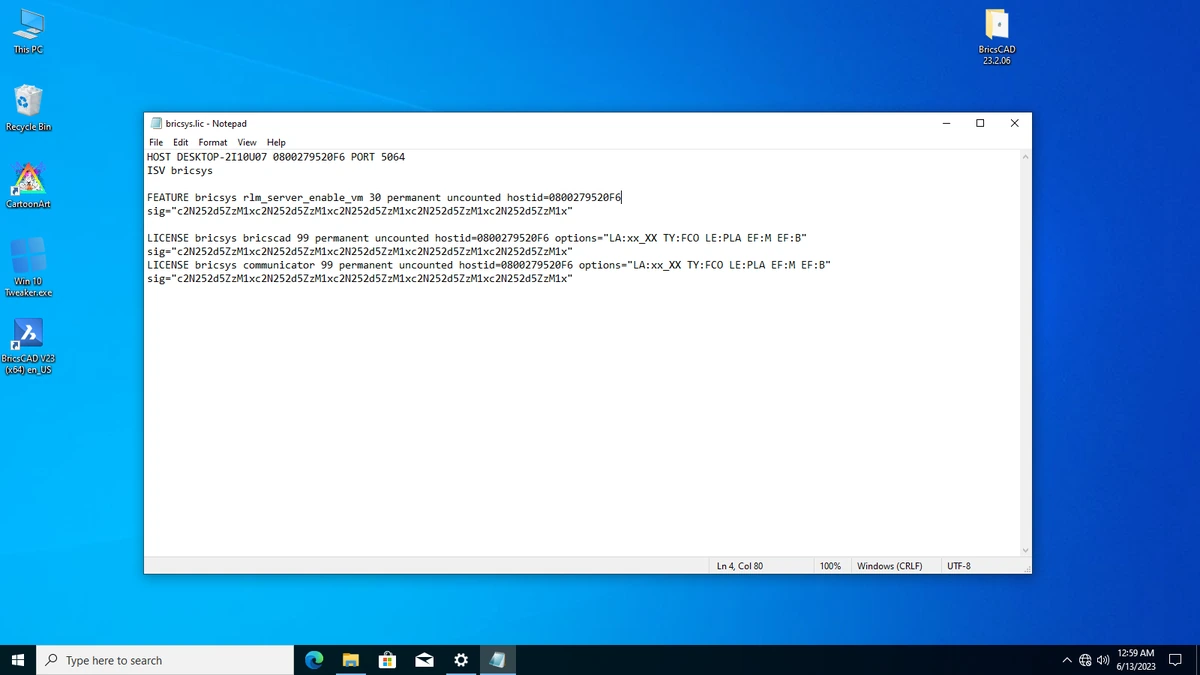
Task: Click the volume speaker tray icon
Action: (x=1103, y=660)
